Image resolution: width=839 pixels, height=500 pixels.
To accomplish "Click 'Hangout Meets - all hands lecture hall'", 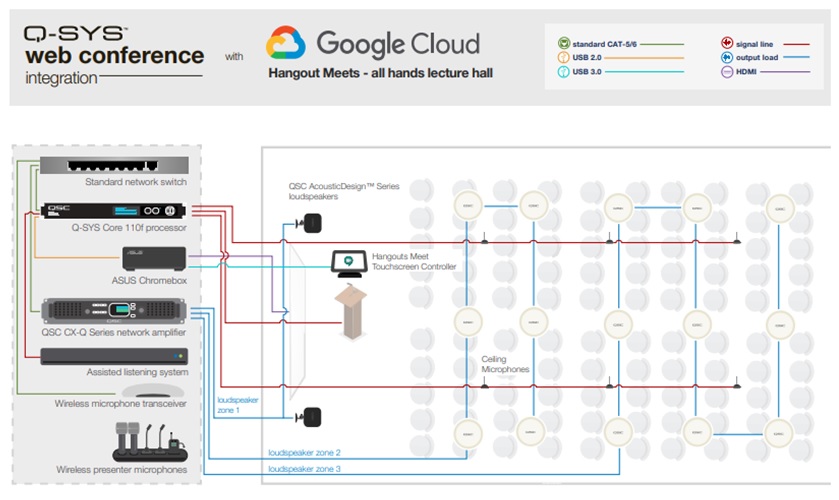I will point(380,73).
